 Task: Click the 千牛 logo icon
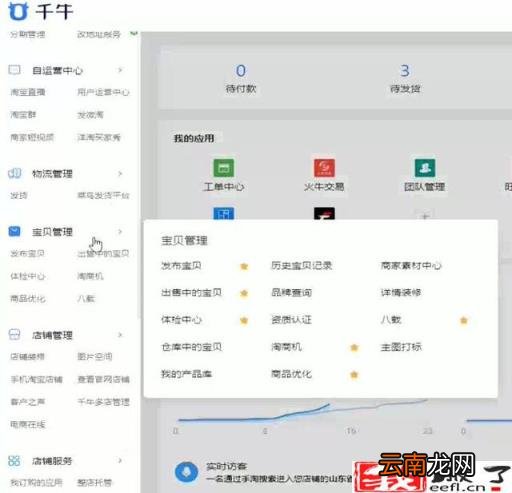[x=17, y=11]
